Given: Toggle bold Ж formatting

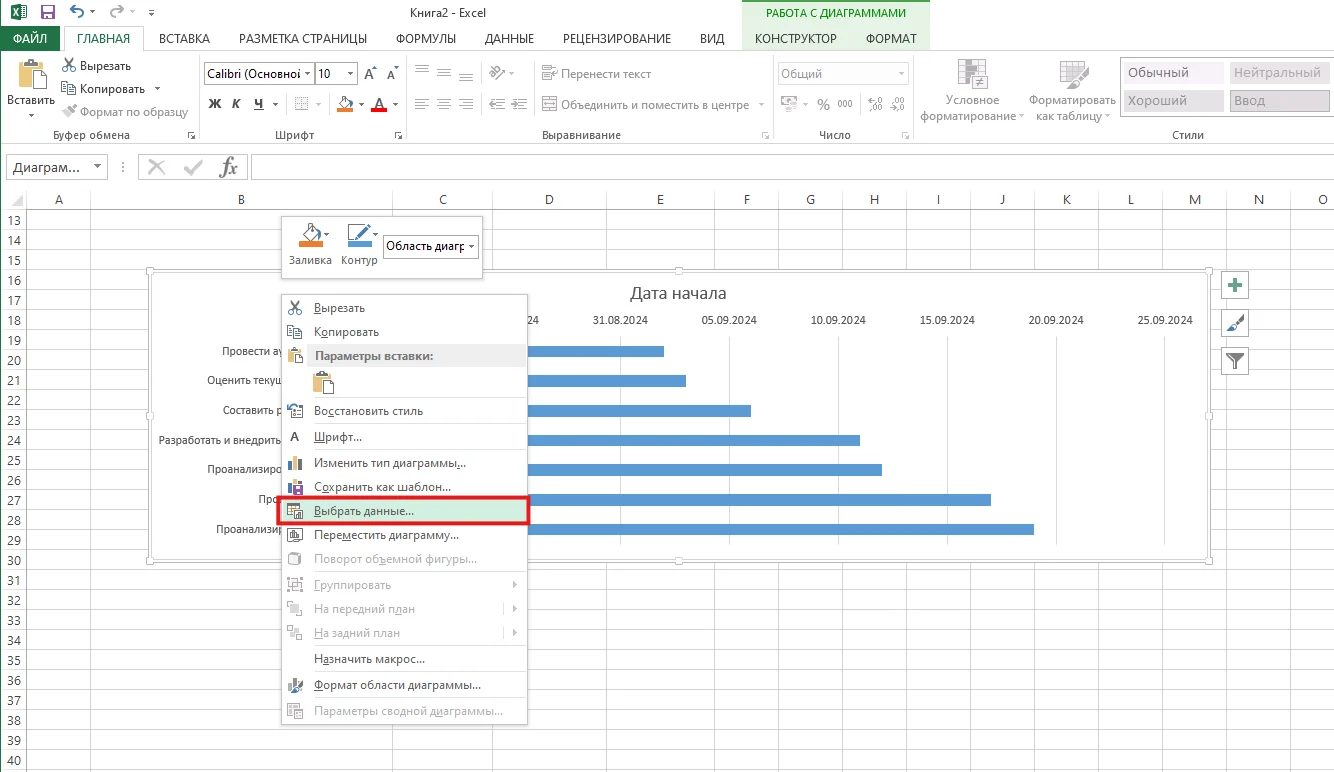Looking at the screenshot, I should click(x=214, y=104).
